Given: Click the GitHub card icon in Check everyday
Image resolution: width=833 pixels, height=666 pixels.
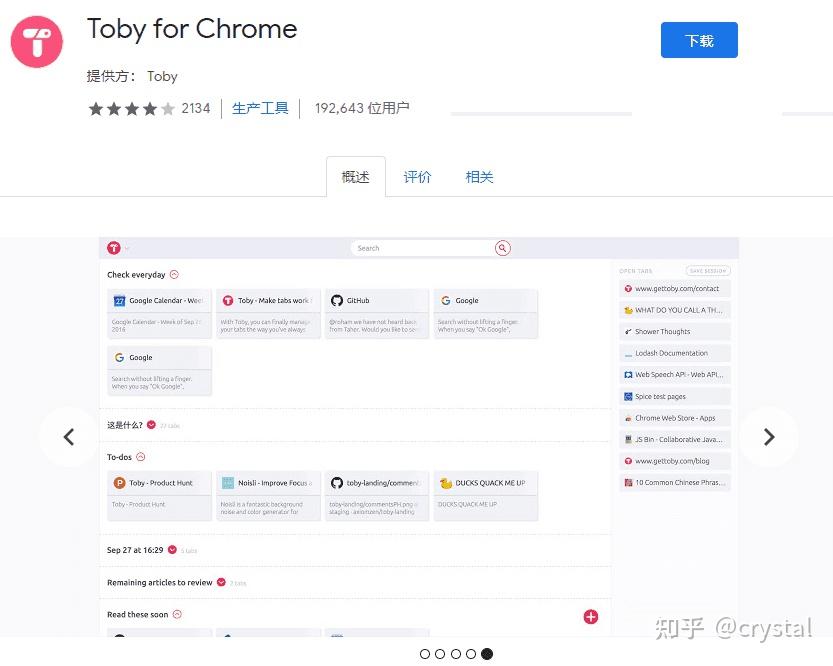Looking at the screenshot, I should [x=337, y=300].
